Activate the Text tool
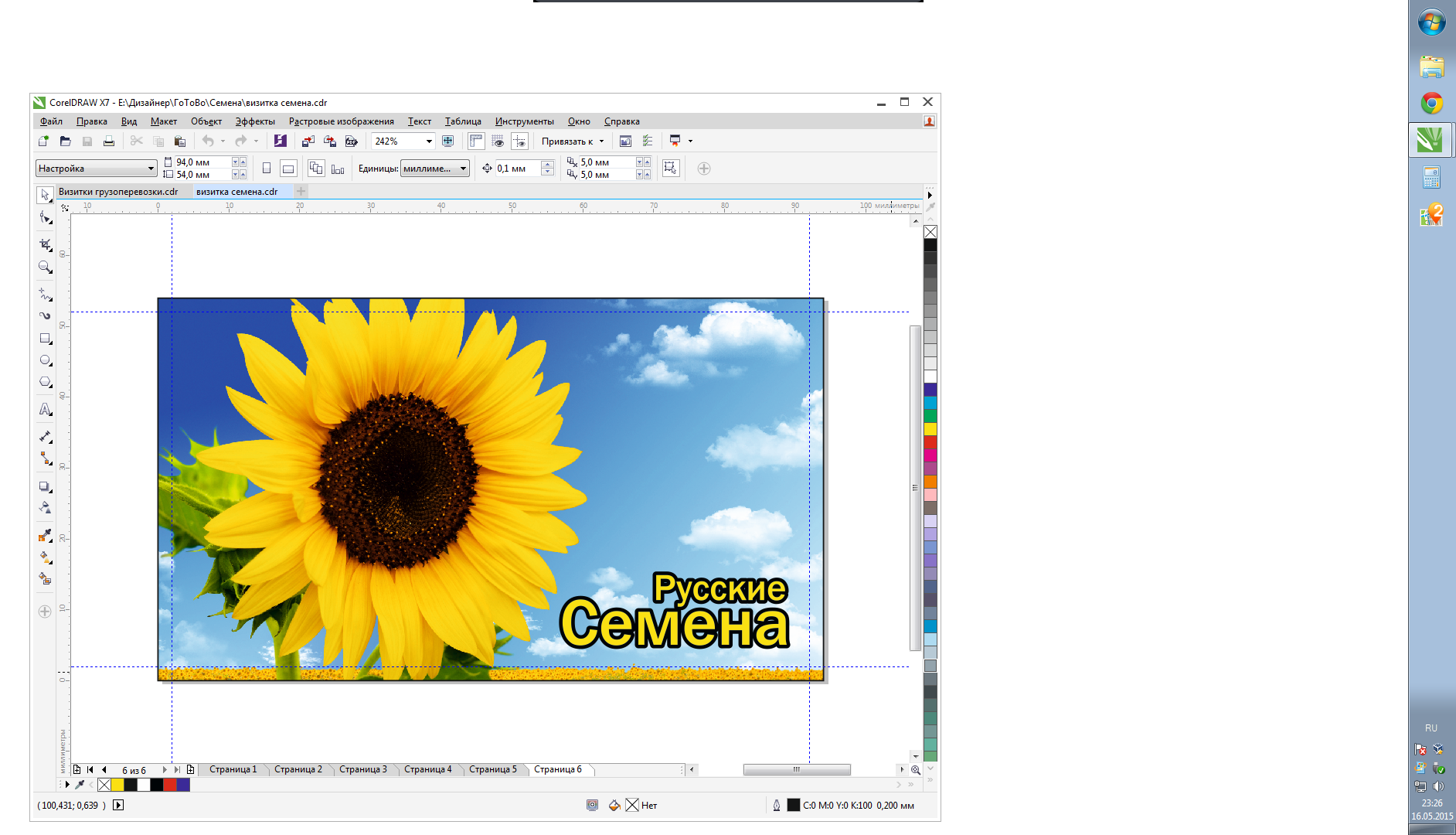The image size is (1456, 835). 45,409
